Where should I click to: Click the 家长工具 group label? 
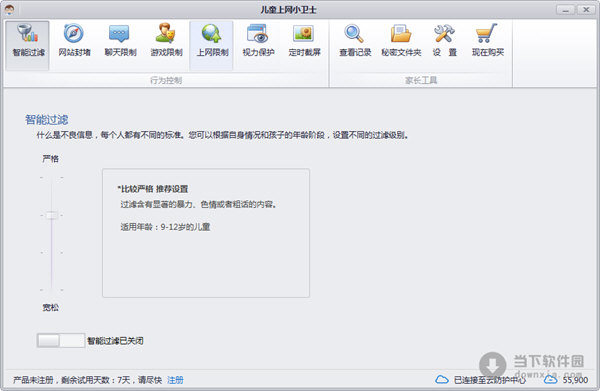pos(421,80)
